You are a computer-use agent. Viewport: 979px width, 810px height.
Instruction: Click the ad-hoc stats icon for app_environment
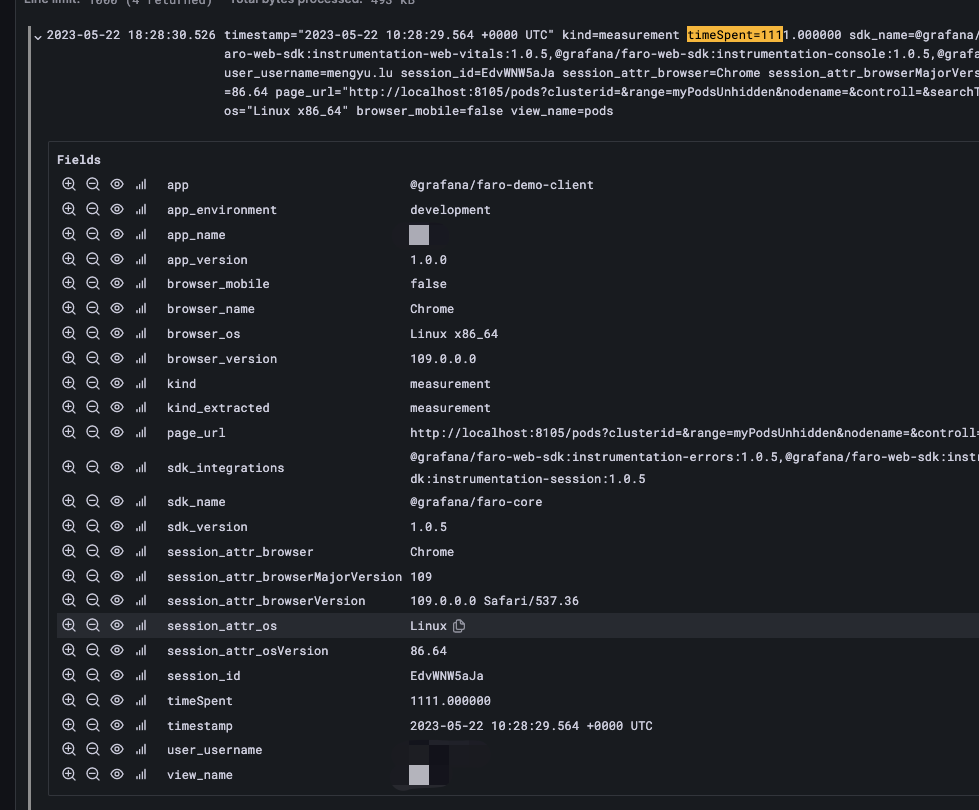point(140,209)
